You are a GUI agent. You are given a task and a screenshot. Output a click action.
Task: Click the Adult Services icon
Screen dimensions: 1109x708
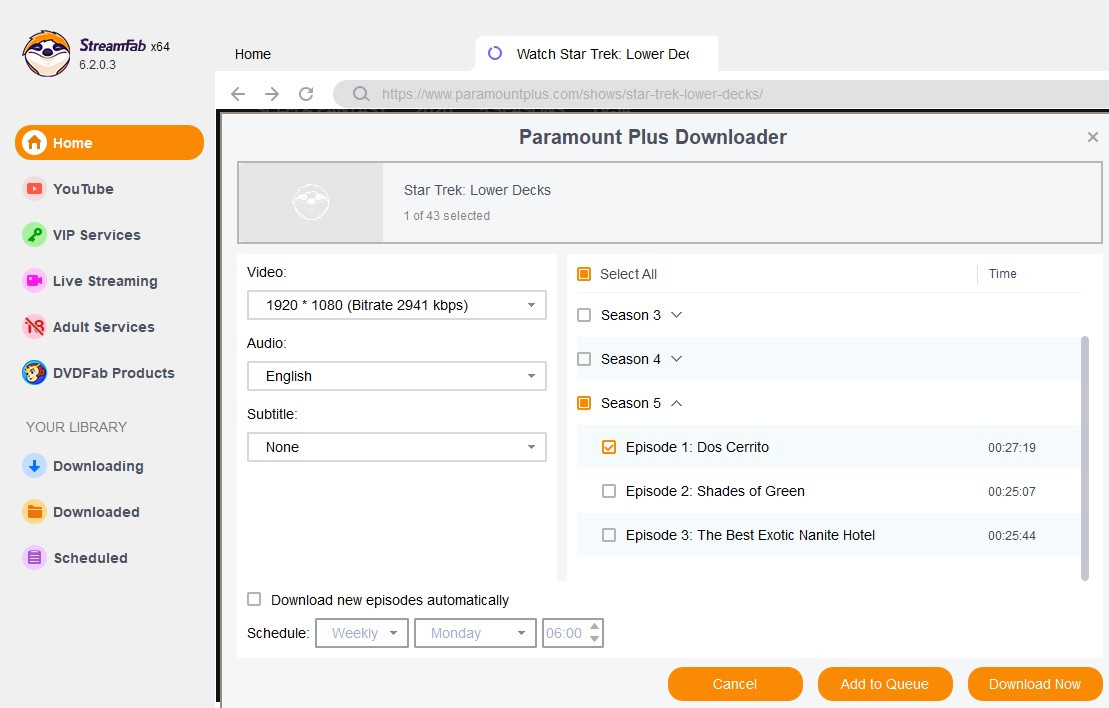[34, 327]
